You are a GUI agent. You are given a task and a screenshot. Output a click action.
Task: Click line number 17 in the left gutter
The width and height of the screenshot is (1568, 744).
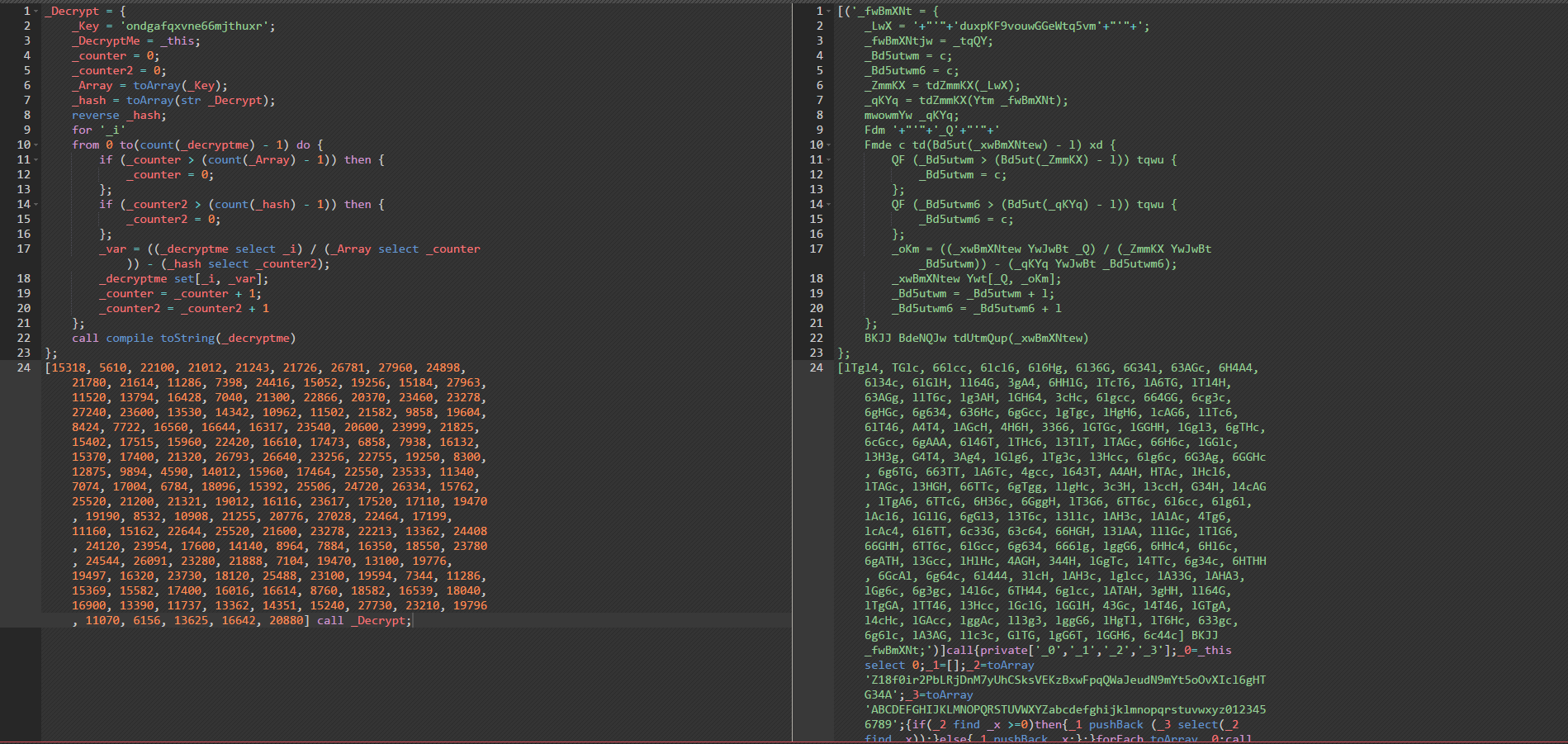coord(23,249)
